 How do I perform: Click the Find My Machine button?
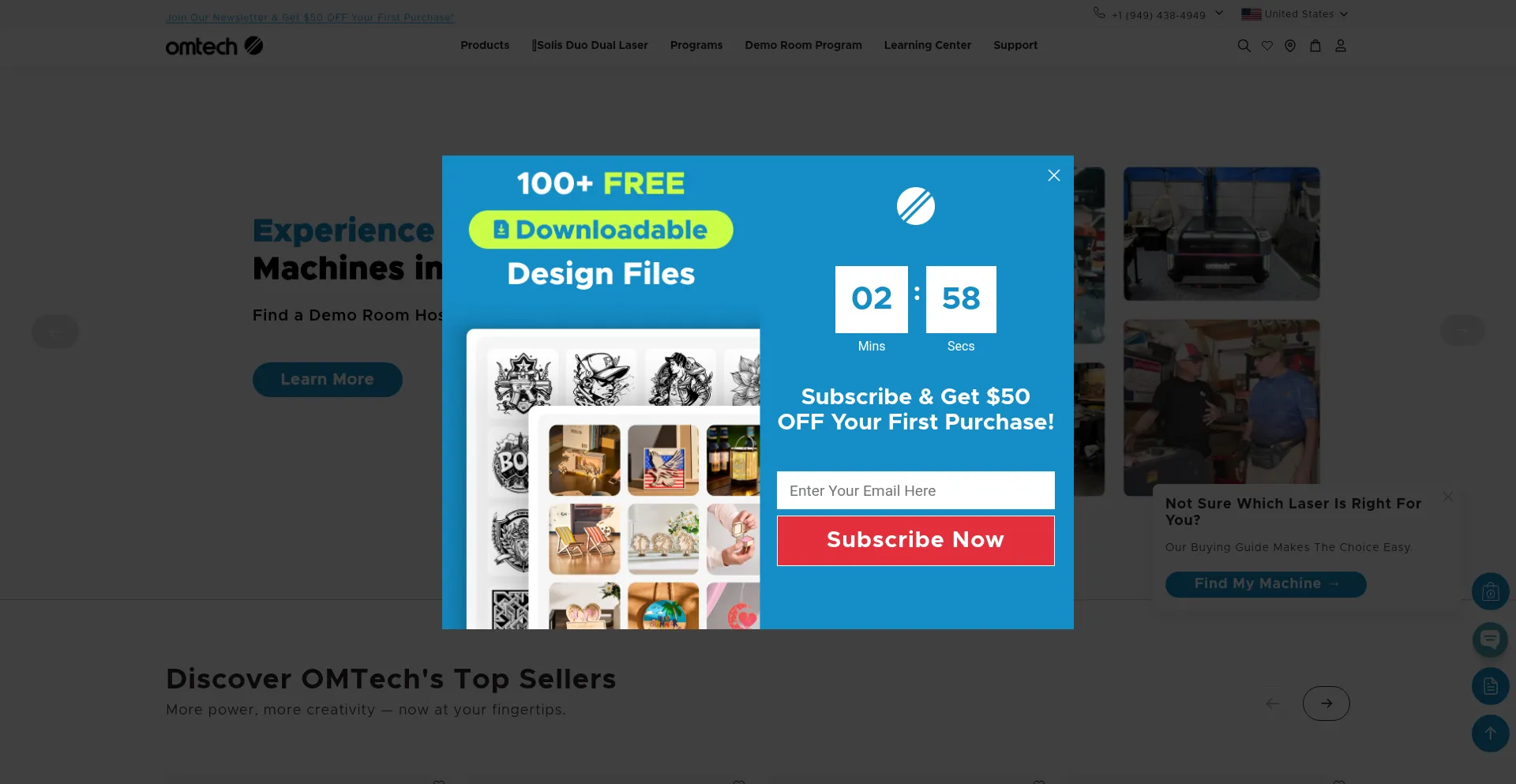[1266, 584]
